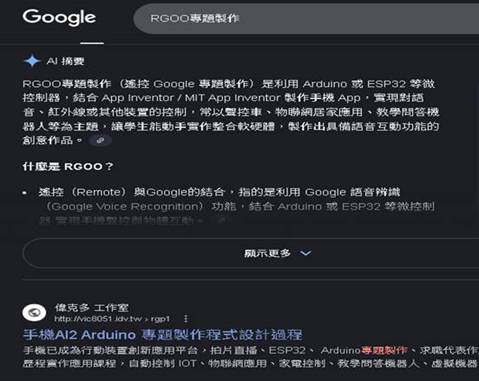This screenshot has width=479, height=381.
Task: Open source link icon after 創意作品
Action: pos(100,141)
